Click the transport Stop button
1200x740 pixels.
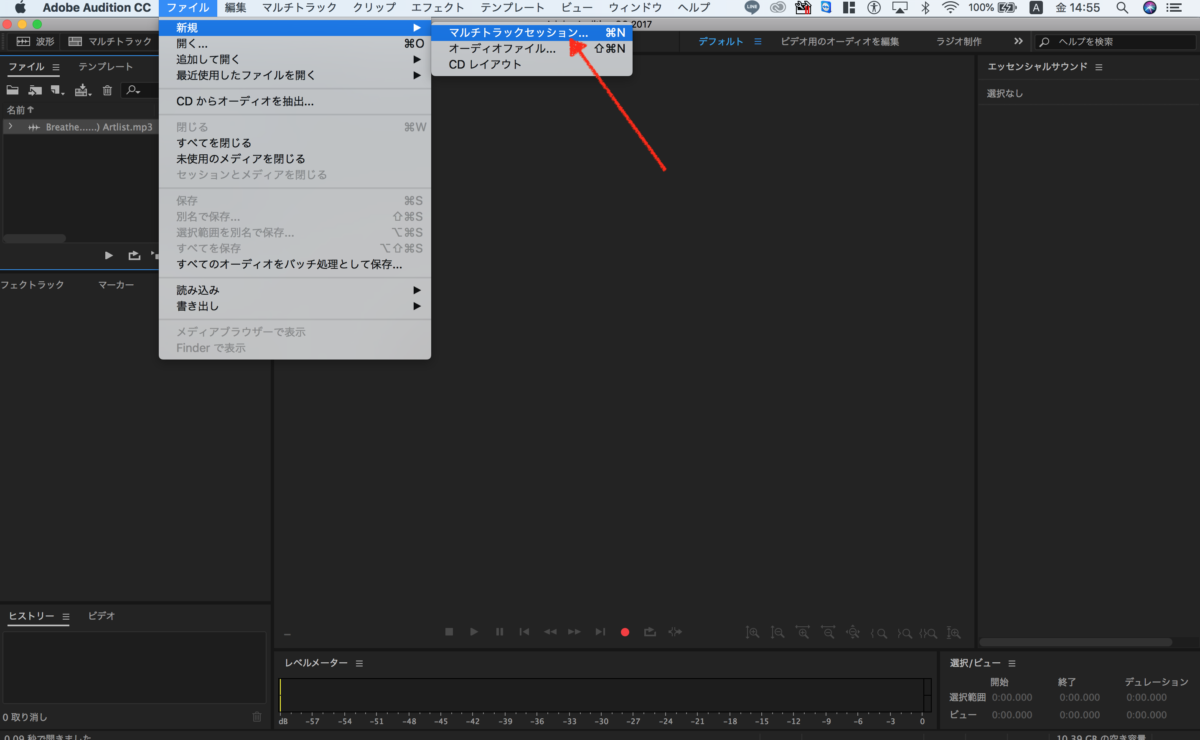tap(449, 632)
